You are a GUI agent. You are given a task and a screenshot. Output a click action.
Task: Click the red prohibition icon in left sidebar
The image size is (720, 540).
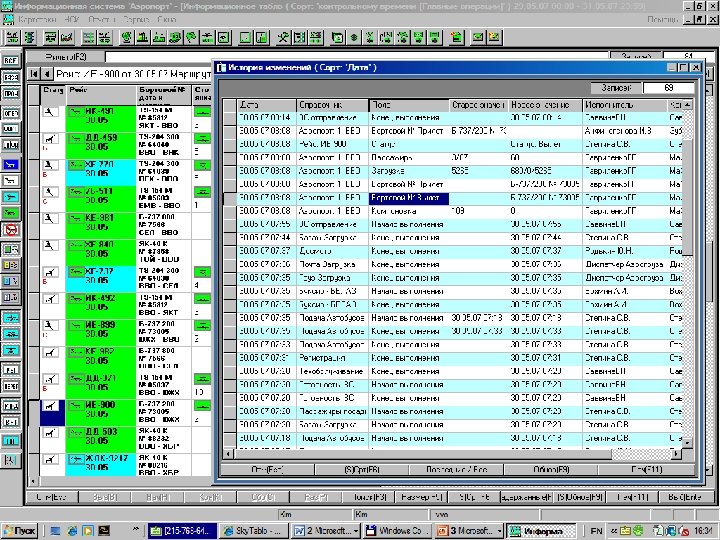[x=11, y=230]
